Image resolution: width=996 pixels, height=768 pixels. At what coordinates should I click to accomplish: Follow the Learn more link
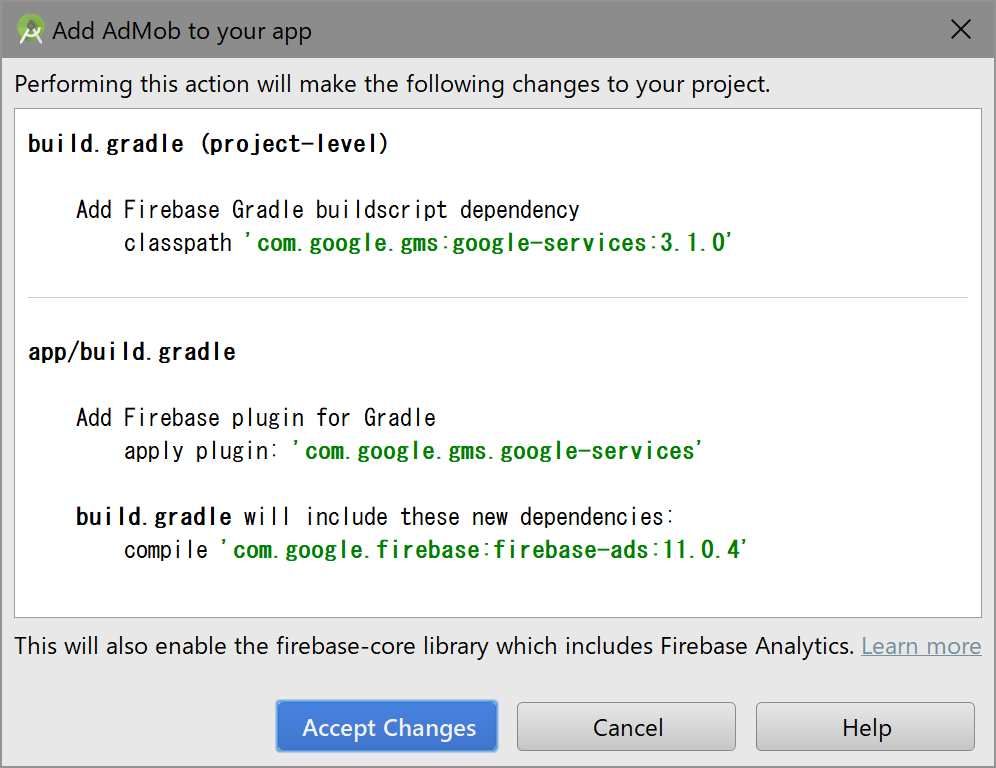coord(921,646)
